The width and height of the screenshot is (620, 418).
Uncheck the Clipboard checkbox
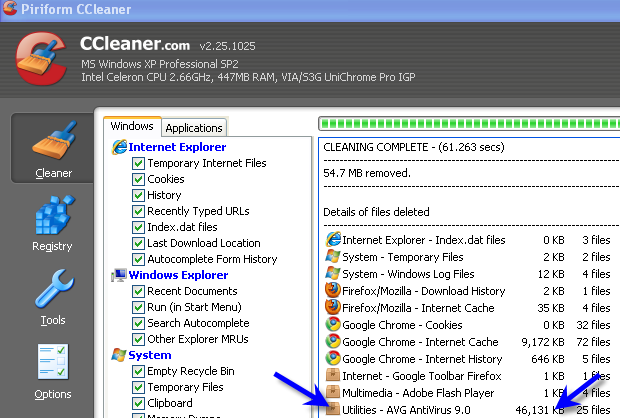coord(138,403)
